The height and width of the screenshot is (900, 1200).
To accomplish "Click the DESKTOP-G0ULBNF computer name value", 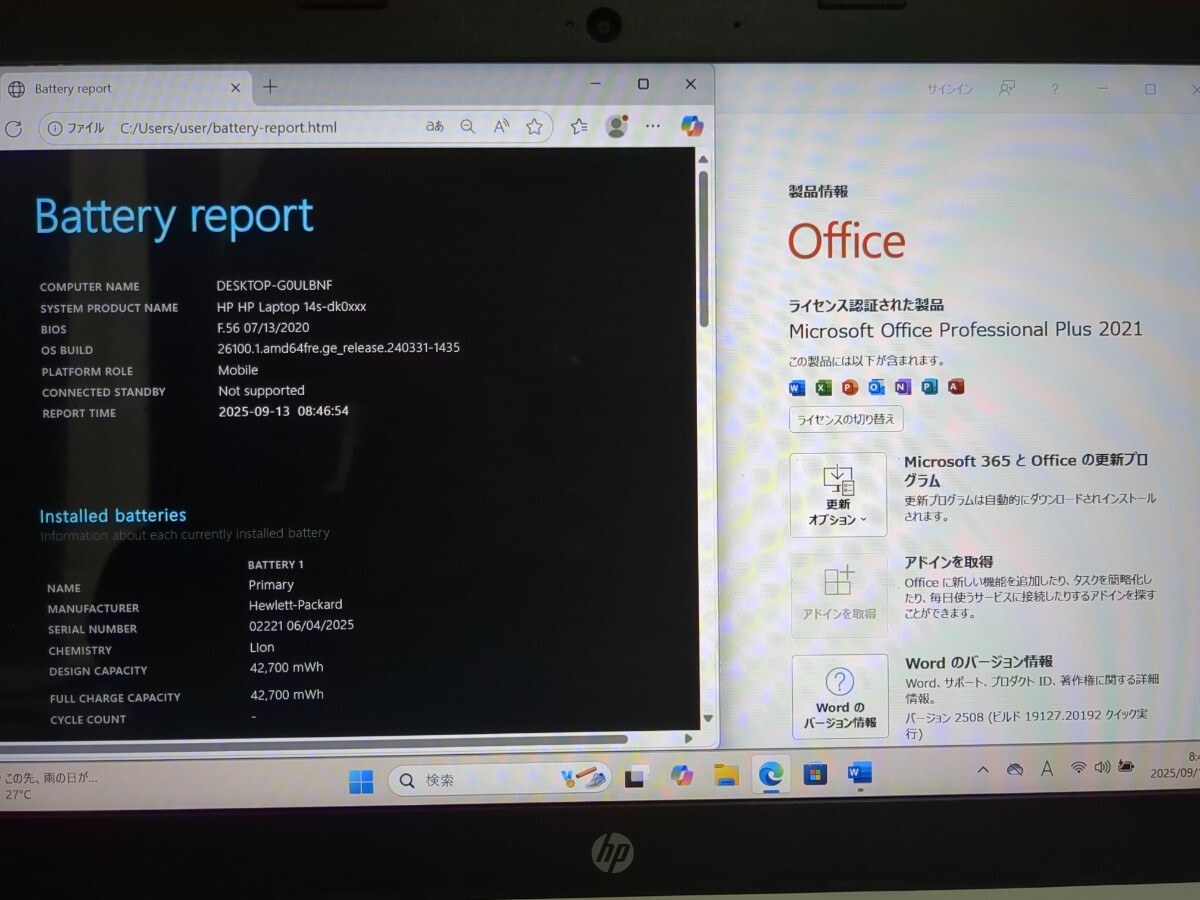I will 275,285.
